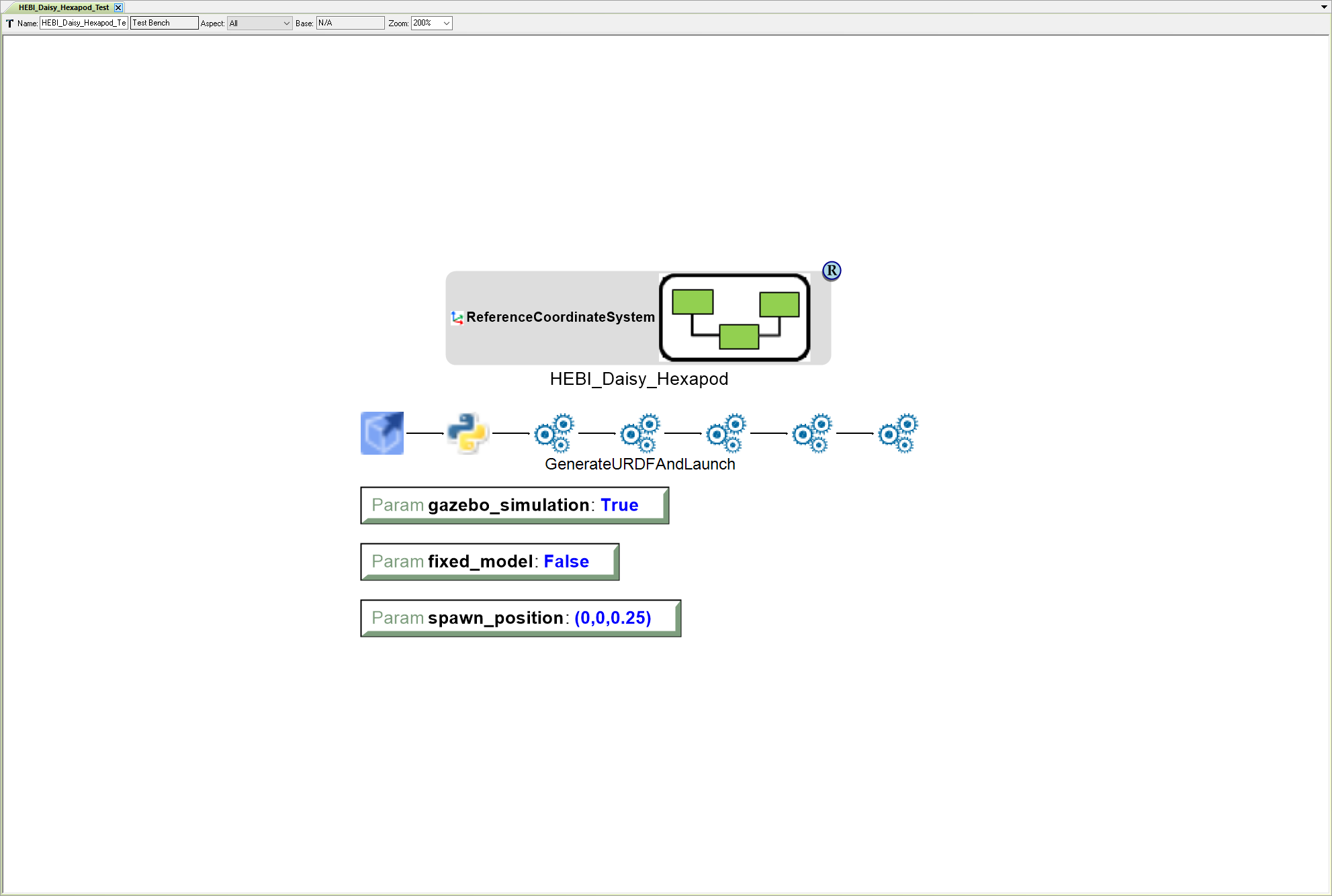The image size is (1332, 896).
Task: Click the Python script icon in the workflow
Action: [468, 433]
